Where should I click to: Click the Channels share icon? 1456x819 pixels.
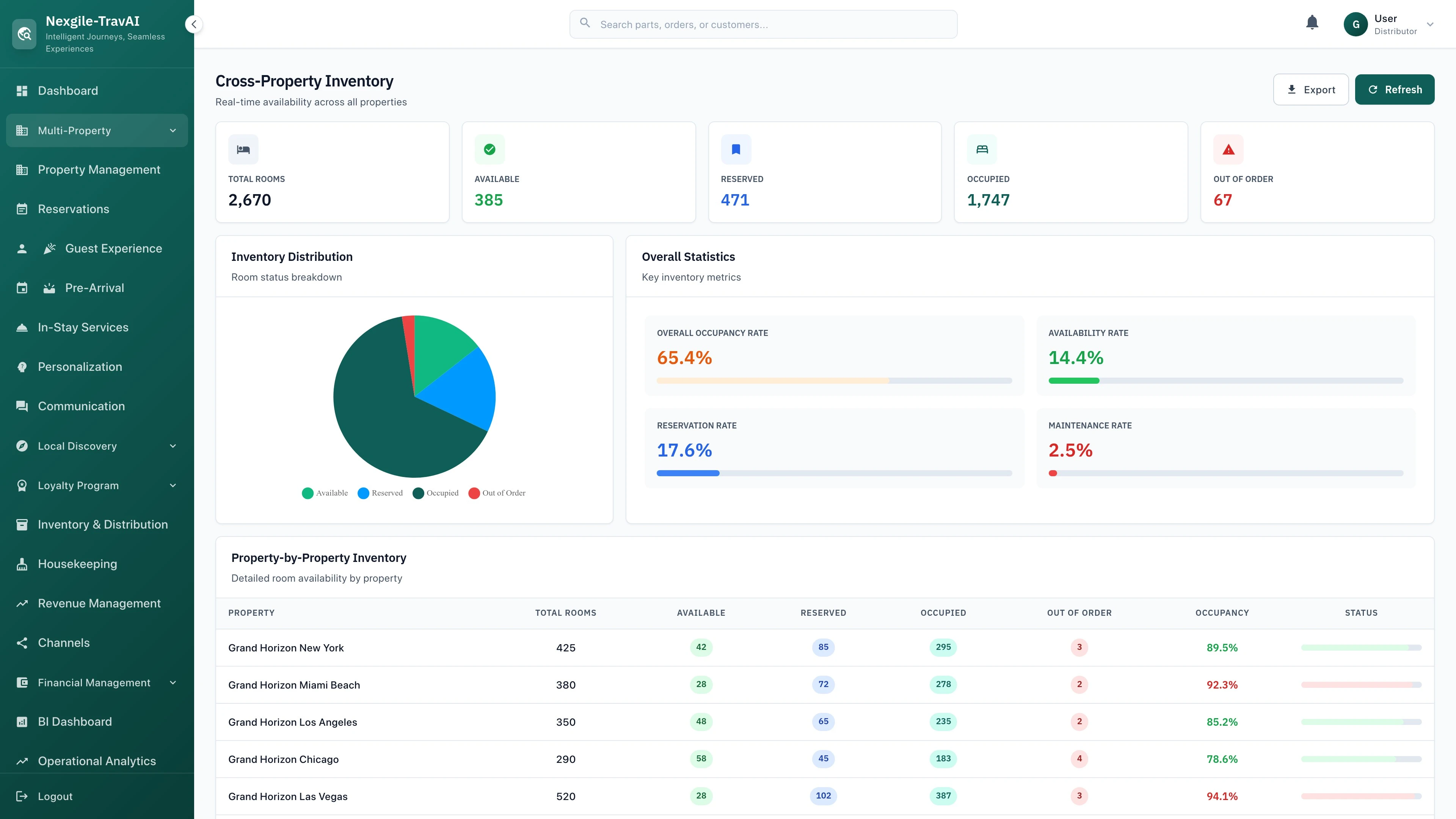22,643
